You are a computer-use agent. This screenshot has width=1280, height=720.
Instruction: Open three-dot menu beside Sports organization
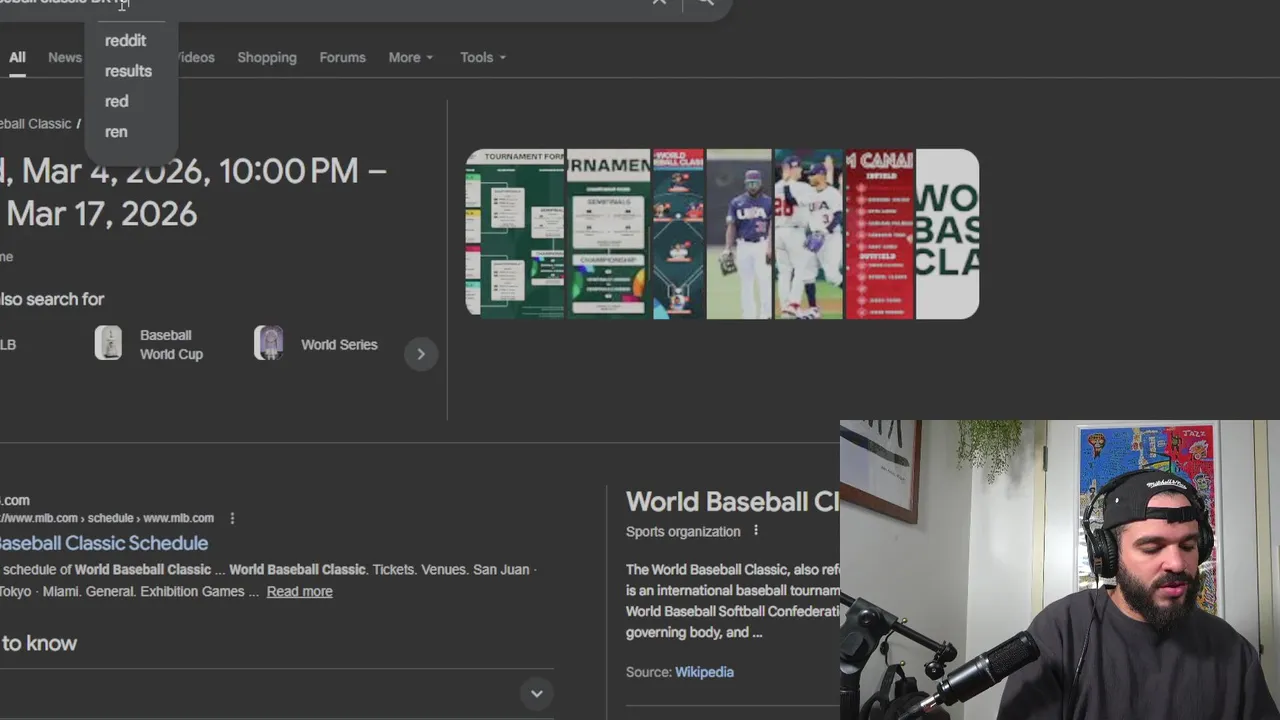pos(756,531)
